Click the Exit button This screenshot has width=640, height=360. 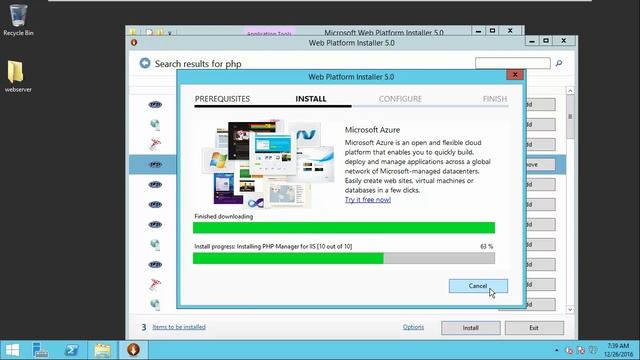534,328
